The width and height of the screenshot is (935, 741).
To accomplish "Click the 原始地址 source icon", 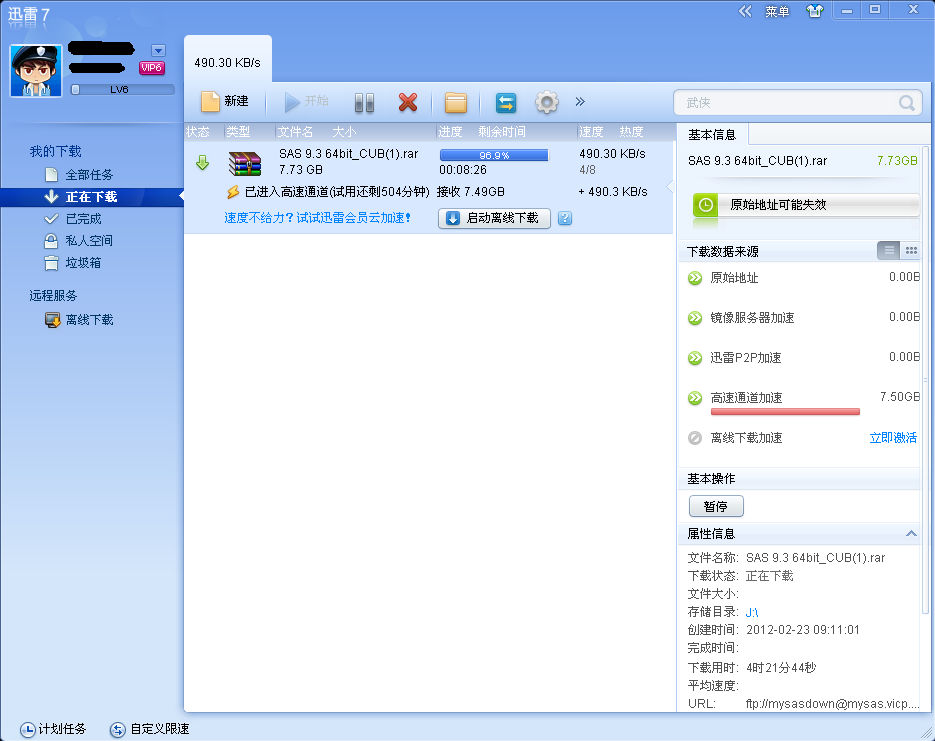I will coord(695,278).
